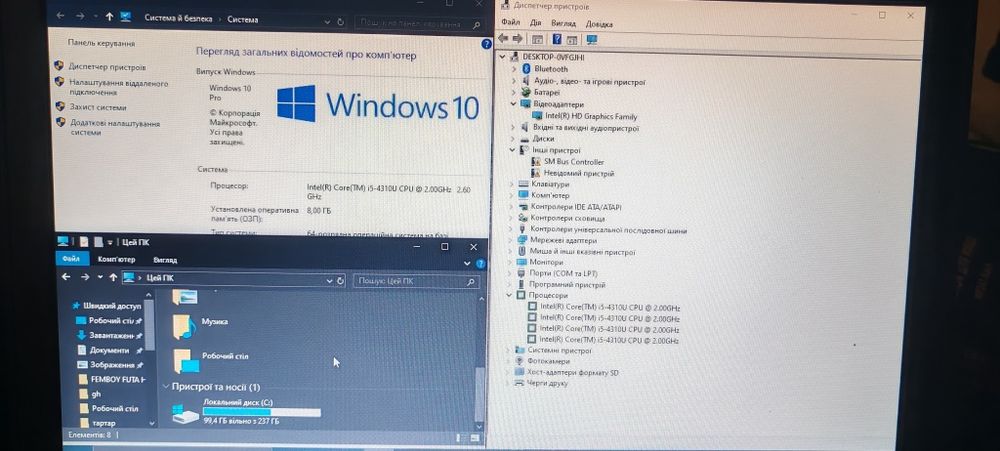The image size is (1000, 451).
Task: Open Додаткові налаштування системи link
Action: pyautogui.click(x=115, y=128)
